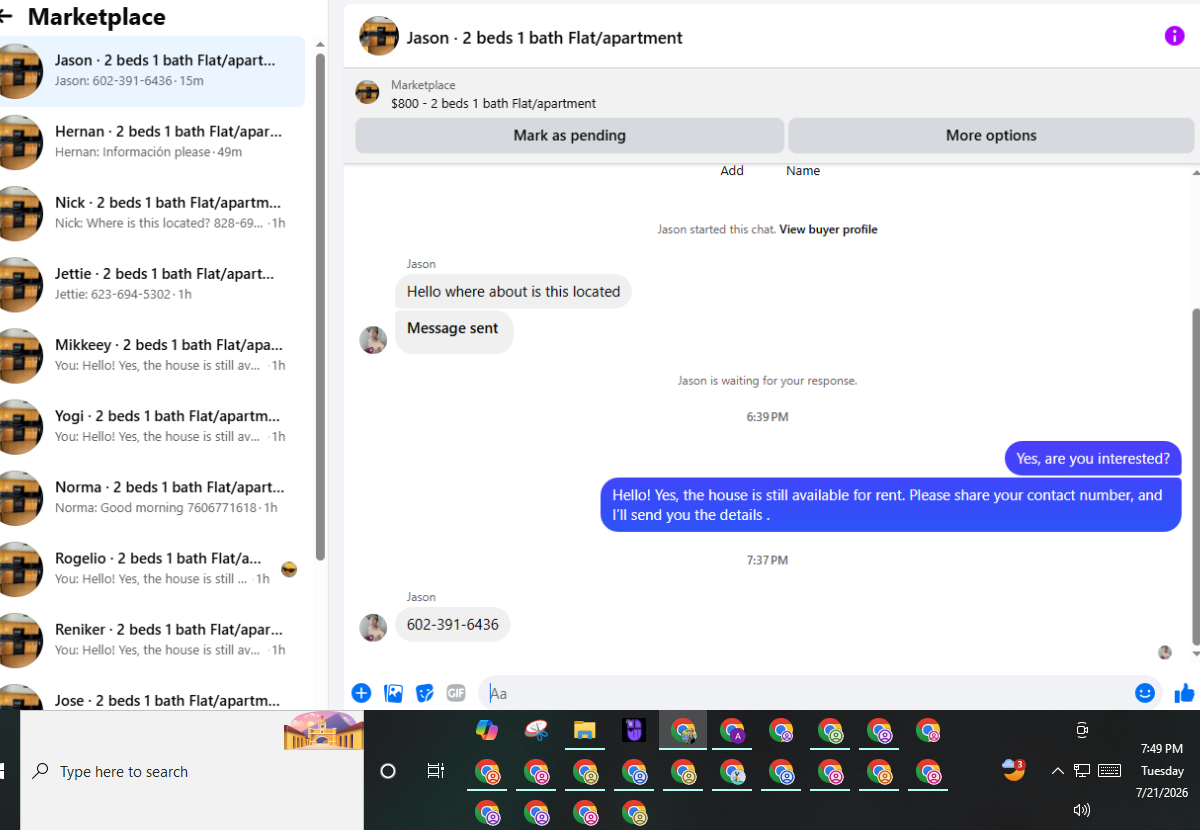Open the purple conversation info icon
This screenshot has width=1200, height=830.
(x=1175, y=36)
